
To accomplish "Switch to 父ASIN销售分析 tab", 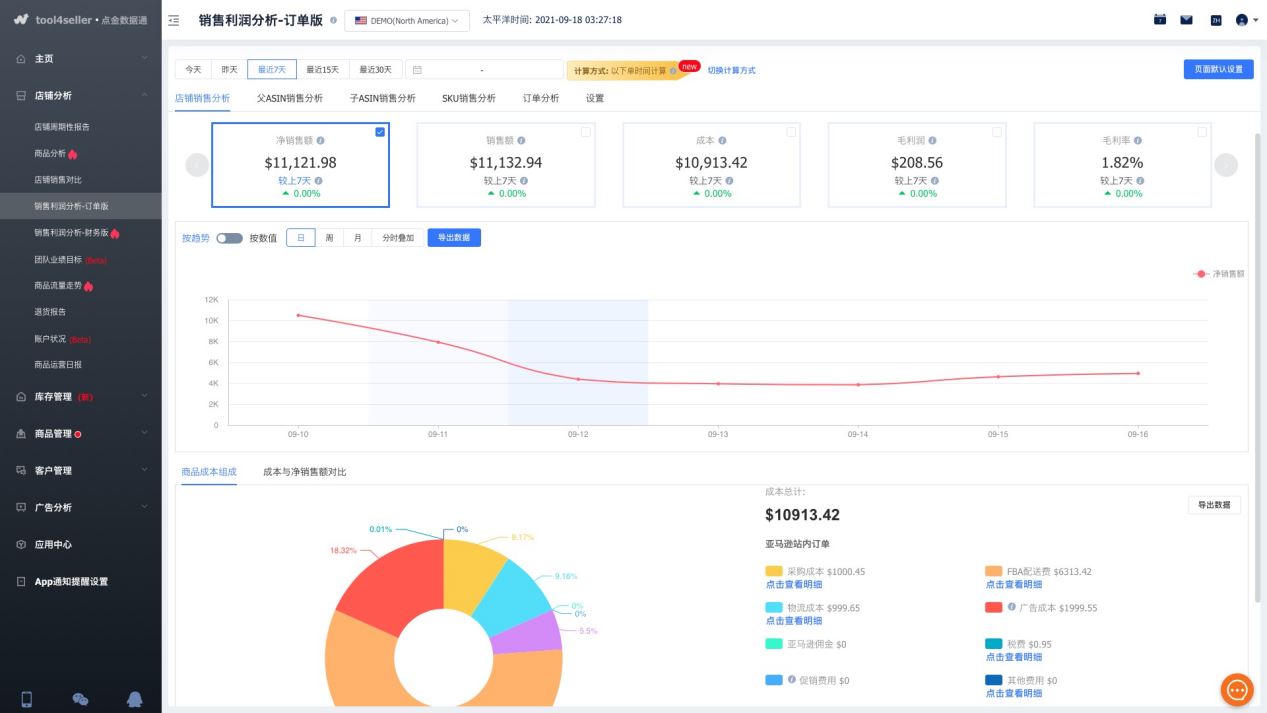I will (x=290, y=98).
